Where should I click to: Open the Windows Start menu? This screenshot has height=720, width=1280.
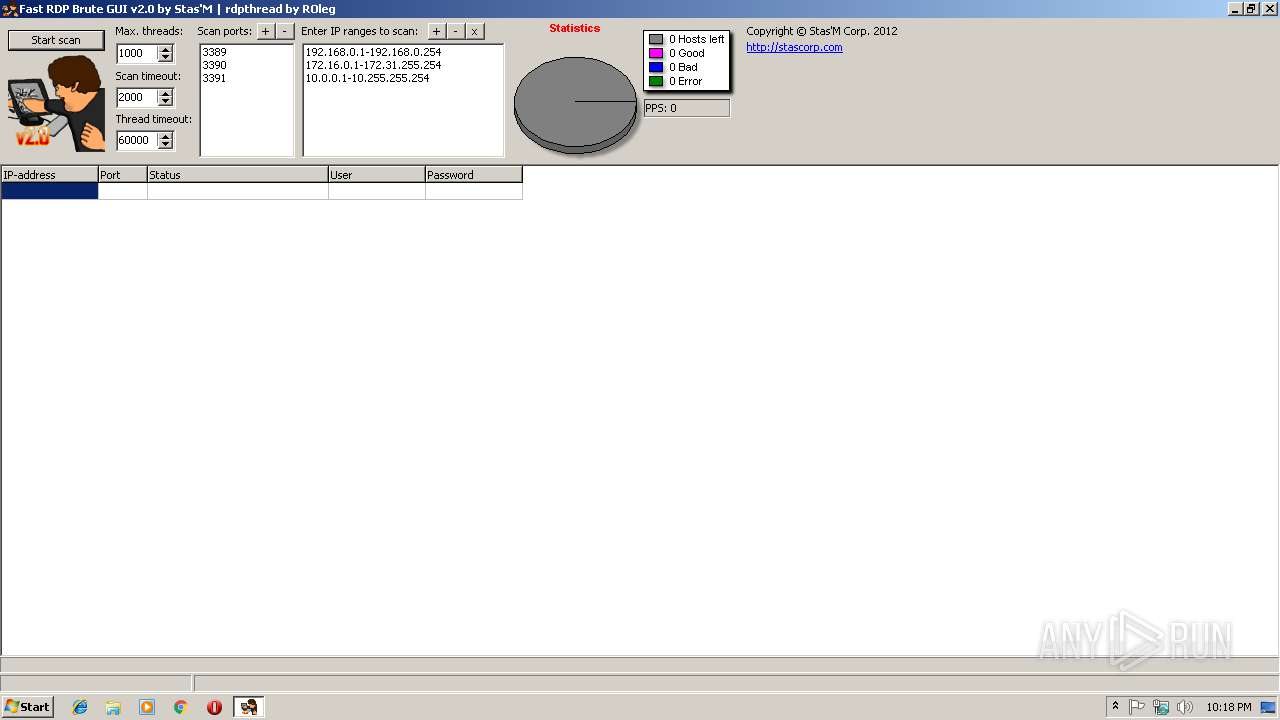pos(27,707)
